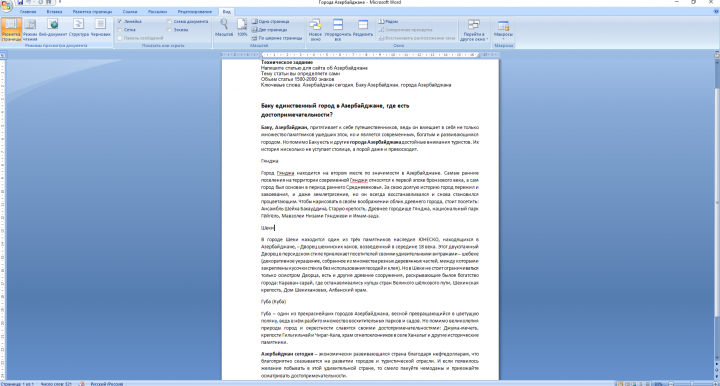Screen dimensions: 720x386
Task: Click Упорядочить все windows button
Action: (x=338, y=30)
